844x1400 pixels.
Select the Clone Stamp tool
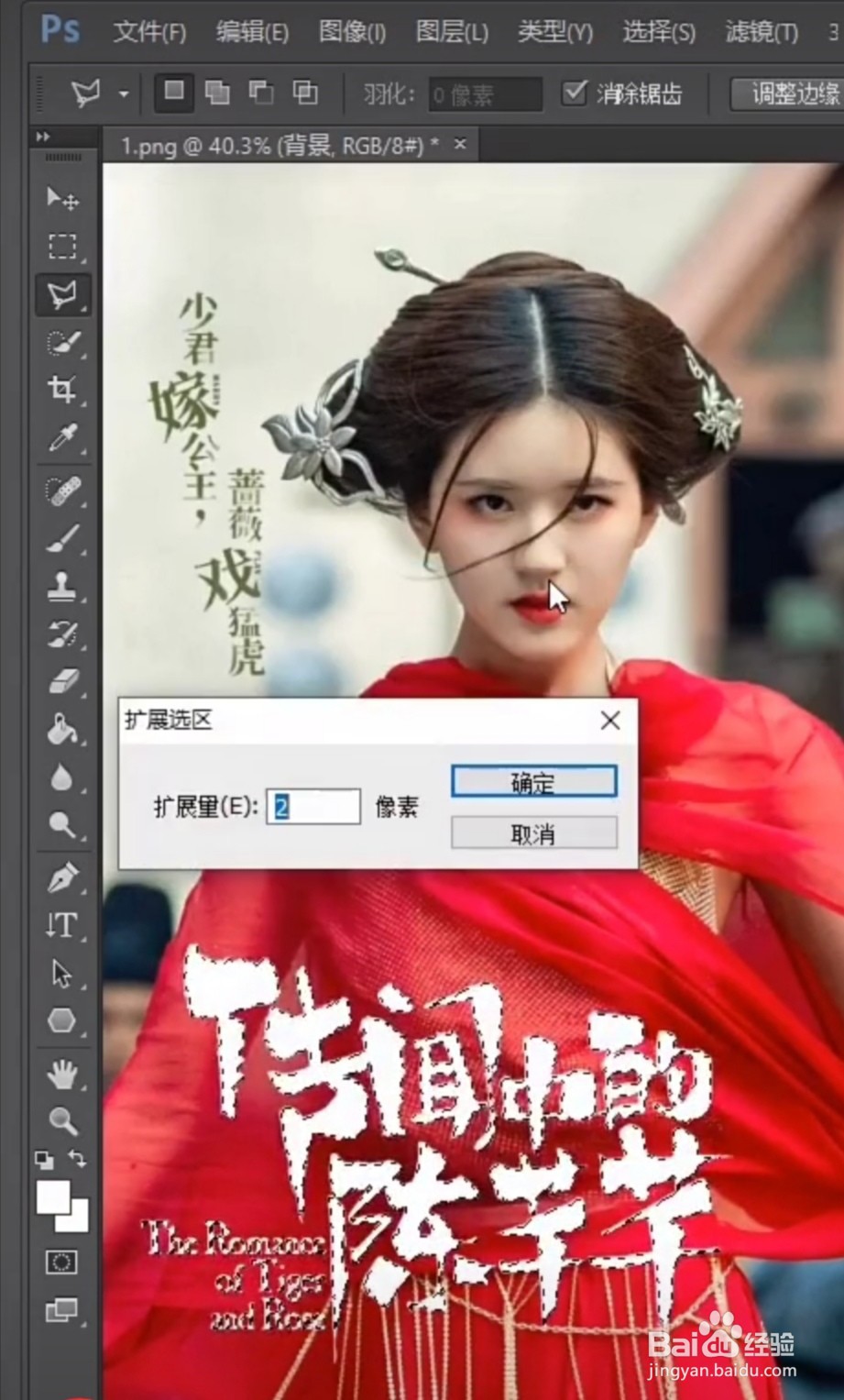(62, 587)
